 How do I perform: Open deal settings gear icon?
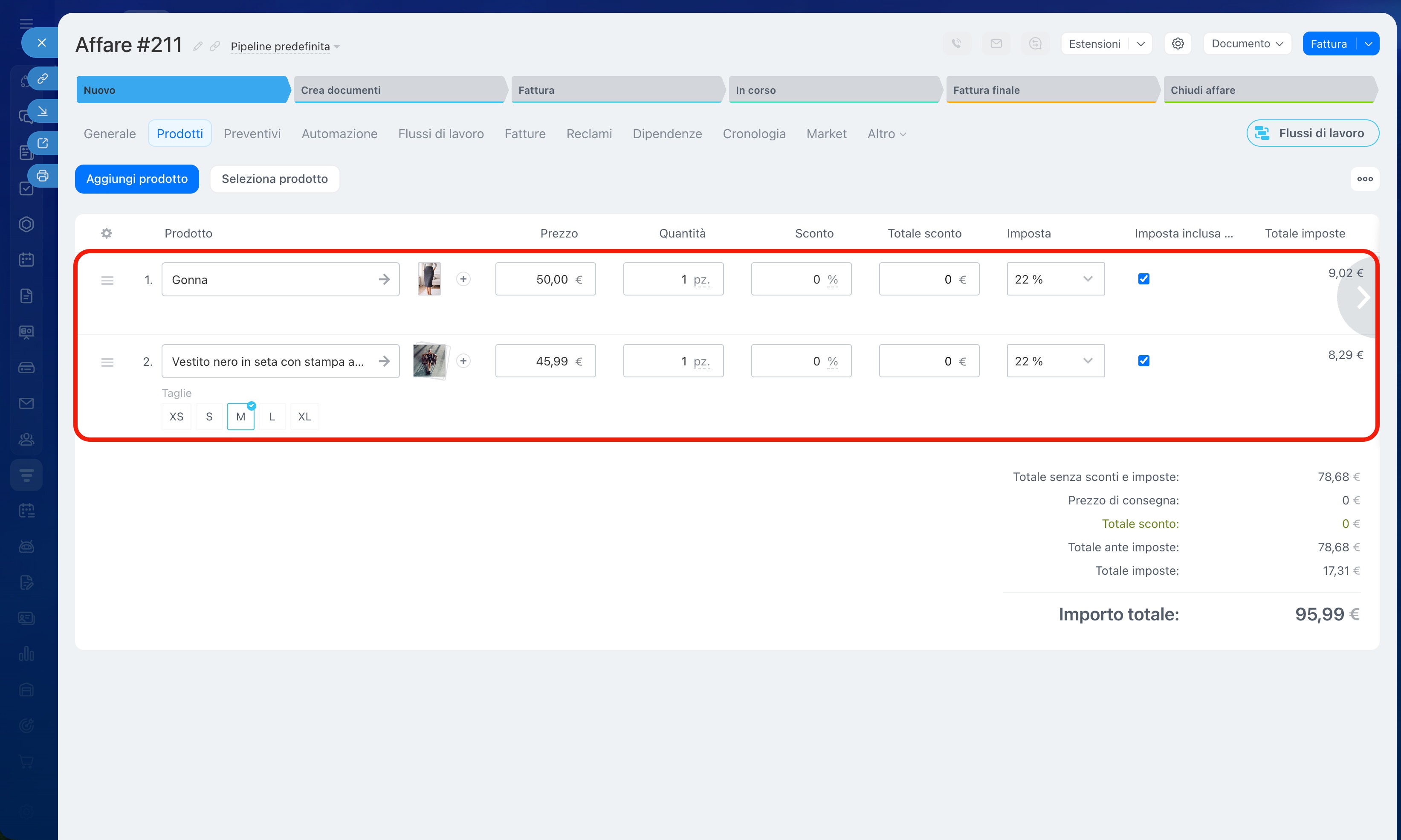[1178, 43]
